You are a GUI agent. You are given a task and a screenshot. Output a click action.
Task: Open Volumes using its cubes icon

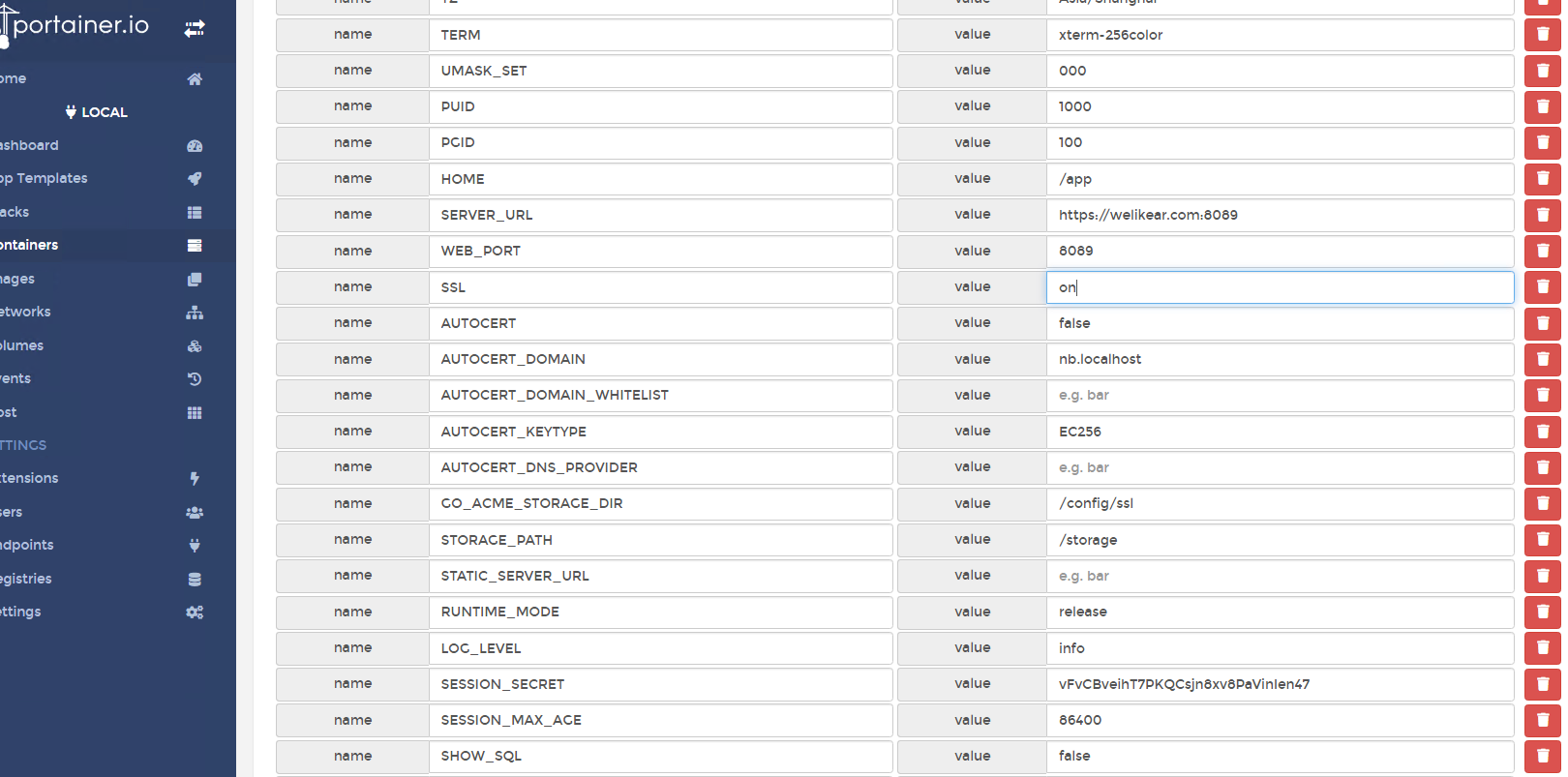(x=195, y=346)
